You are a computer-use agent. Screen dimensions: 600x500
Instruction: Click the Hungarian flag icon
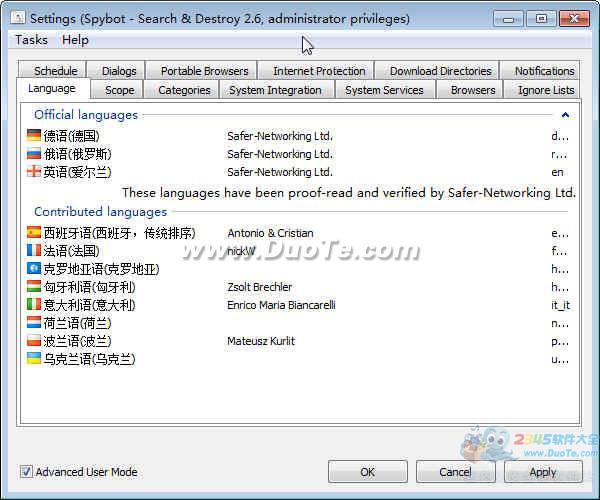coord(34,286)
